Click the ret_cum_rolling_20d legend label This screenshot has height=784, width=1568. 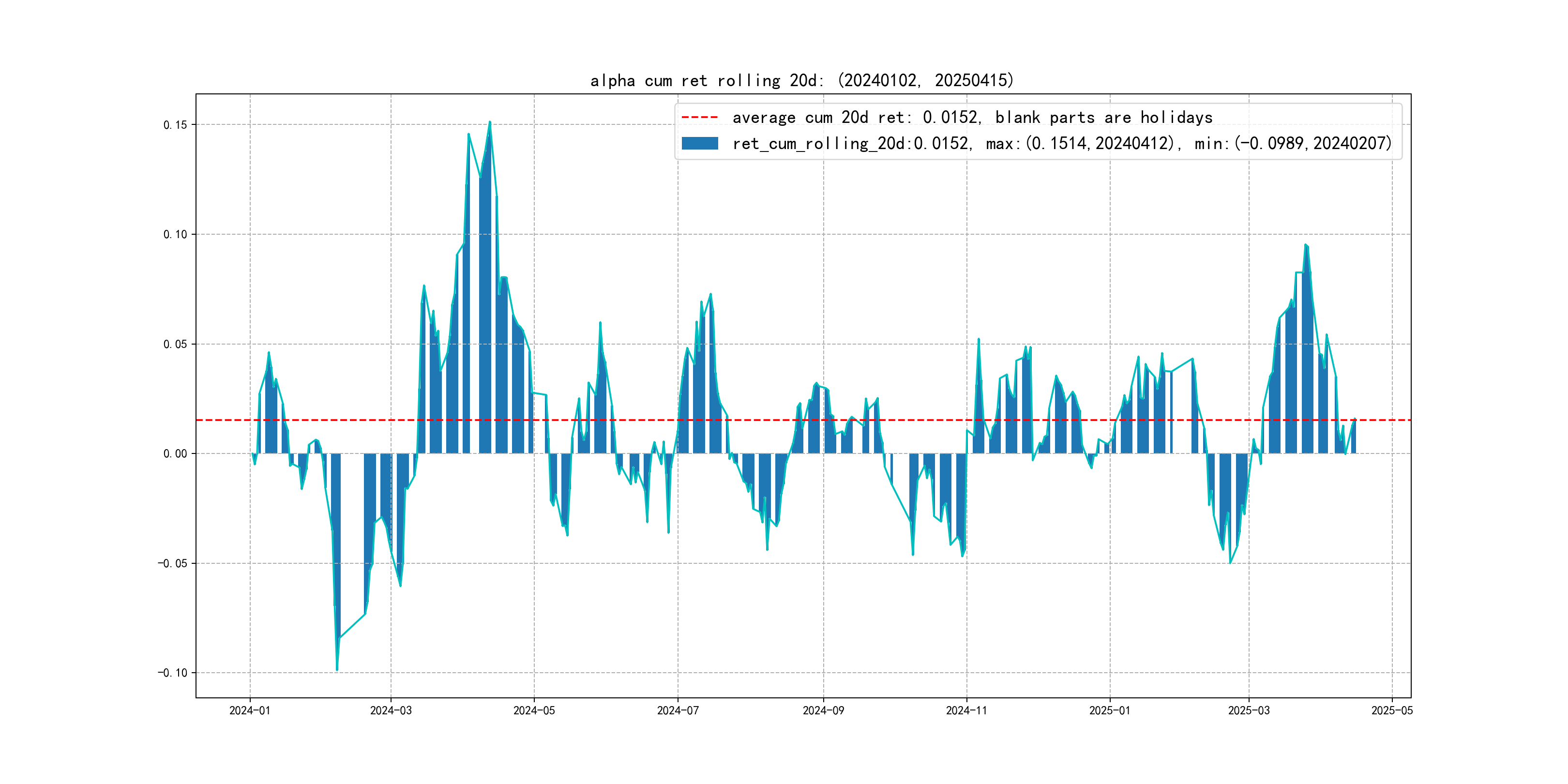pos(1062,144)
